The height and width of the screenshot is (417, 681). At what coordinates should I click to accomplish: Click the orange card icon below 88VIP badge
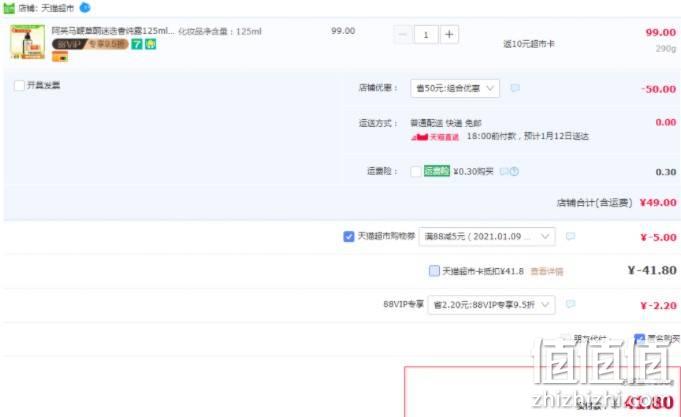tap(60, 56)
